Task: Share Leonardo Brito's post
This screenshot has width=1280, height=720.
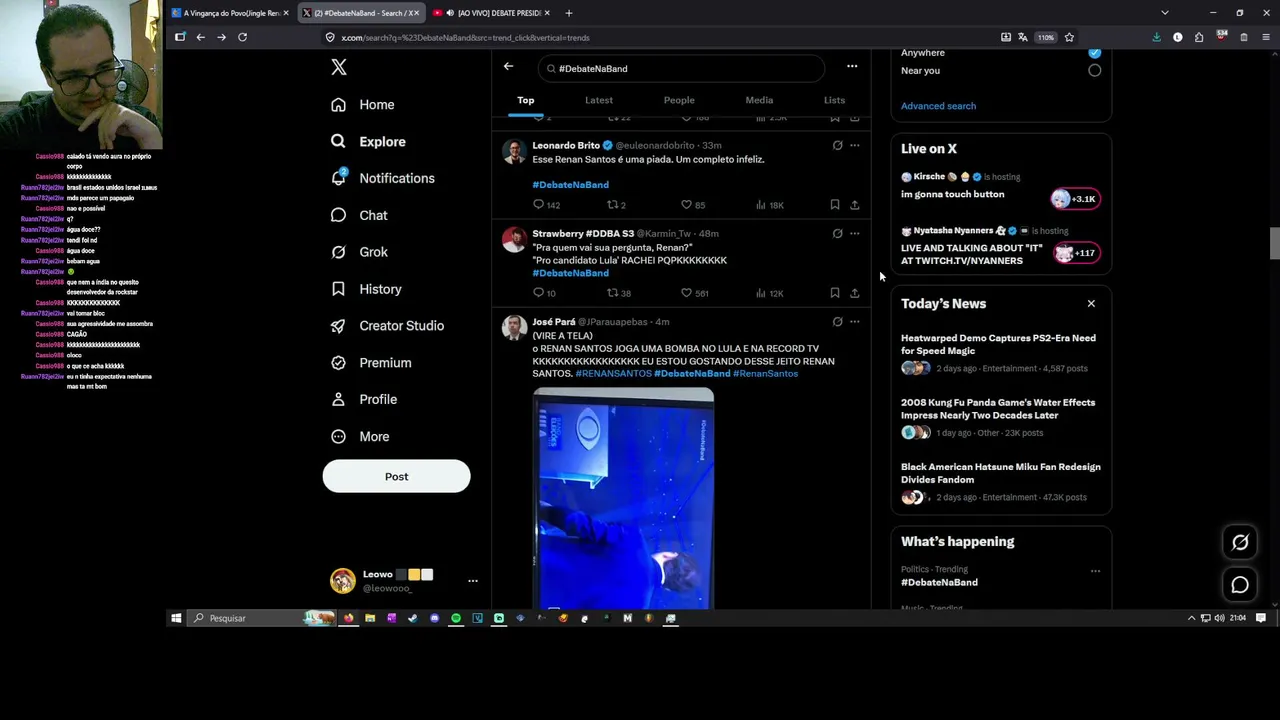Action: click(855, 205)
